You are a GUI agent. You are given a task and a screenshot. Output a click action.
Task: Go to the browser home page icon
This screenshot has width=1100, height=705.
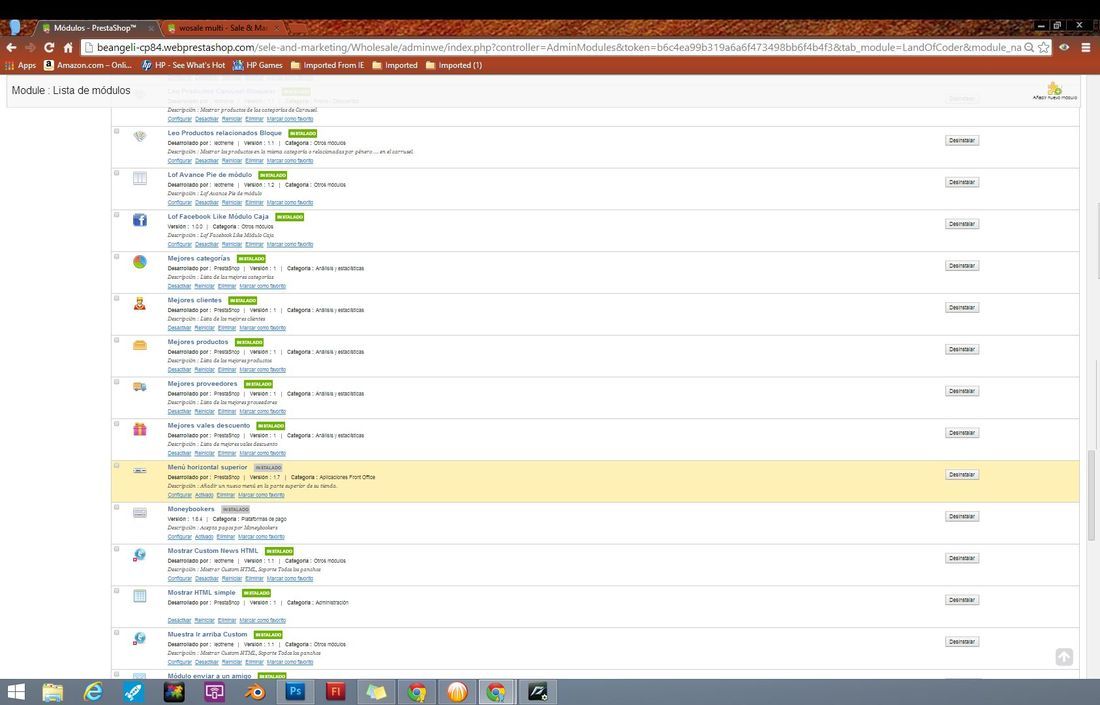point(68,47)
